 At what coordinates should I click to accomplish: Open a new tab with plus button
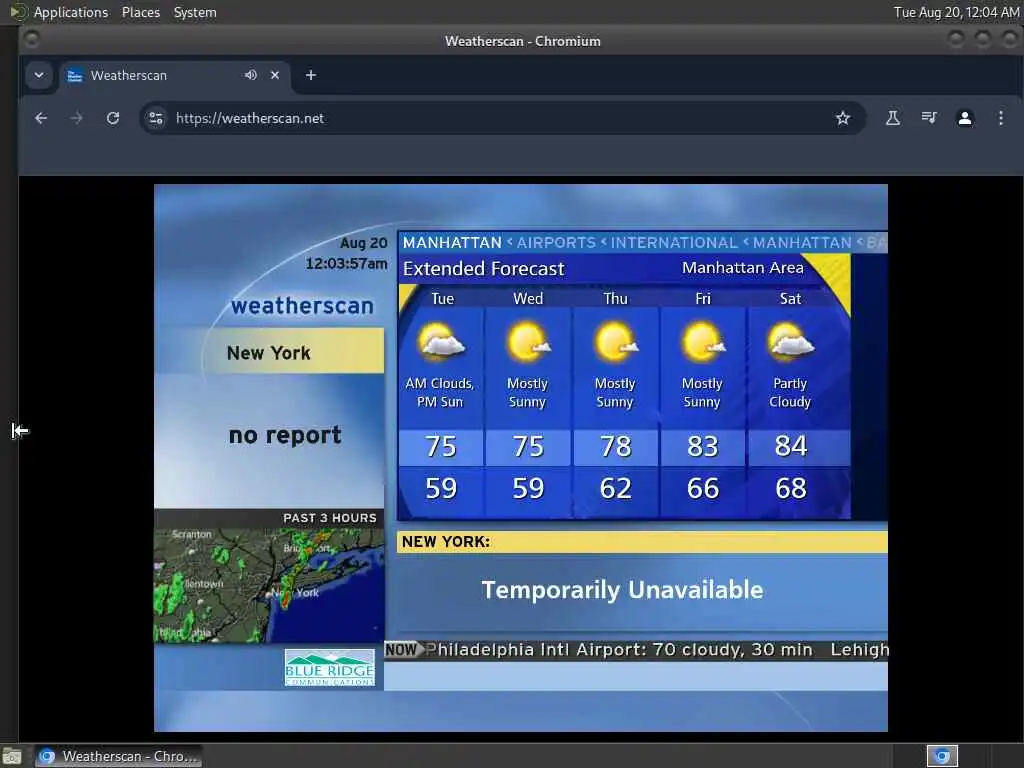(311, 75)
